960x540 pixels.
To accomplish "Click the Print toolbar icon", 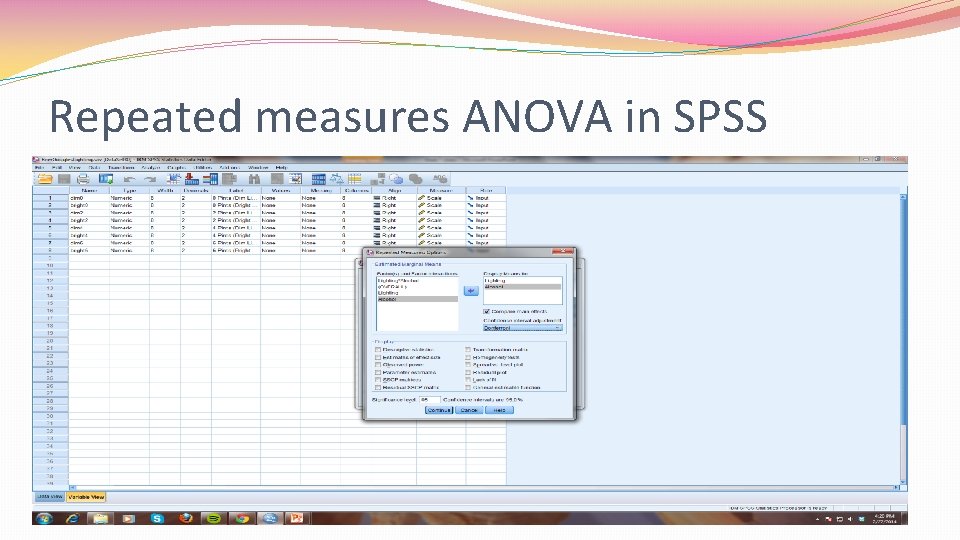I will tap(83, 179).
